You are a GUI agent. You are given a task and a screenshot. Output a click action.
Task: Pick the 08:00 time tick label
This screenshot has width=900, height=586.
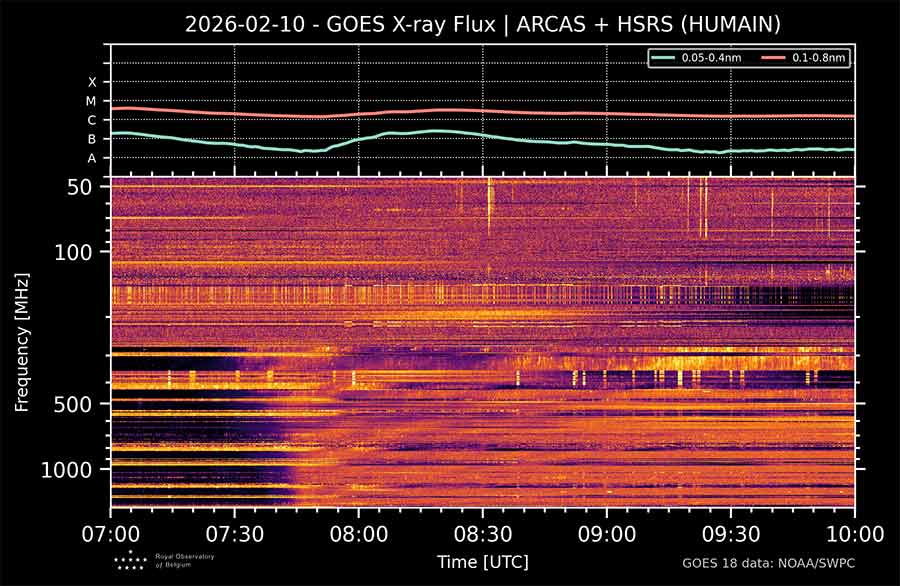click(x=358, y=532)
